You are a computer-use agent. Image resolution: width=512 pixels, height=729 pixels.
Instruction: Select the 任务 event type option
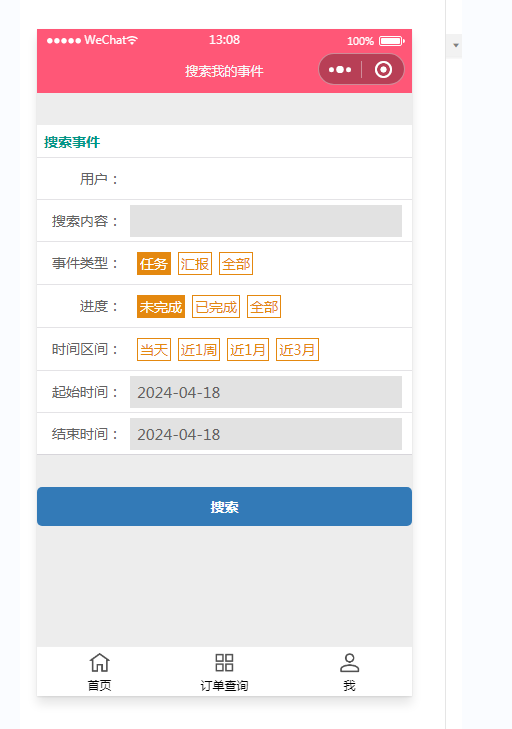[x=154, y=264]
